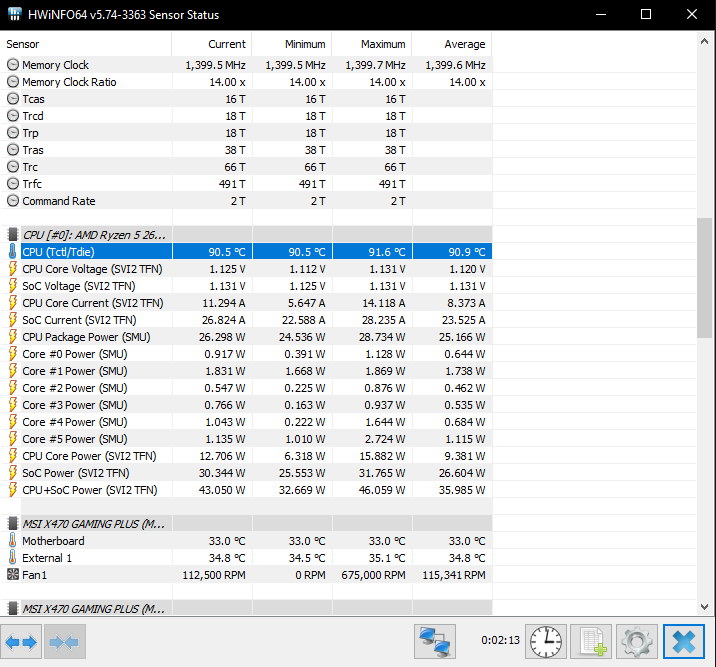
Task: Click chip icon of CPU [#0] AMD Ryzen group
Action: click(x=13, y=235)
